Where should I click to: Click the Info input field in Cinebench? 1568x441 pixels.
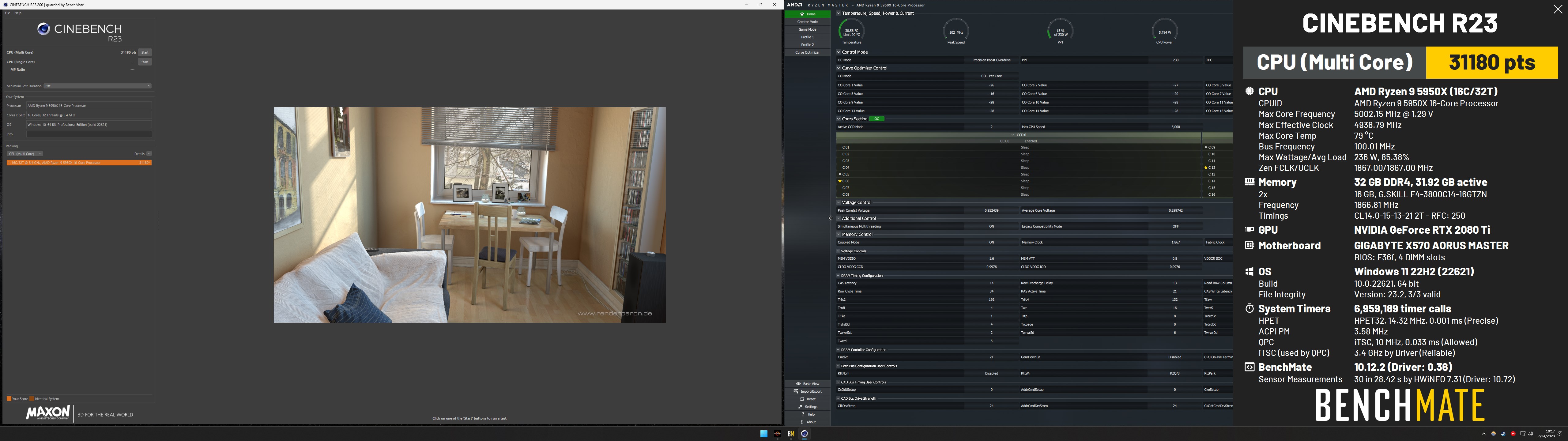(89, 134)
